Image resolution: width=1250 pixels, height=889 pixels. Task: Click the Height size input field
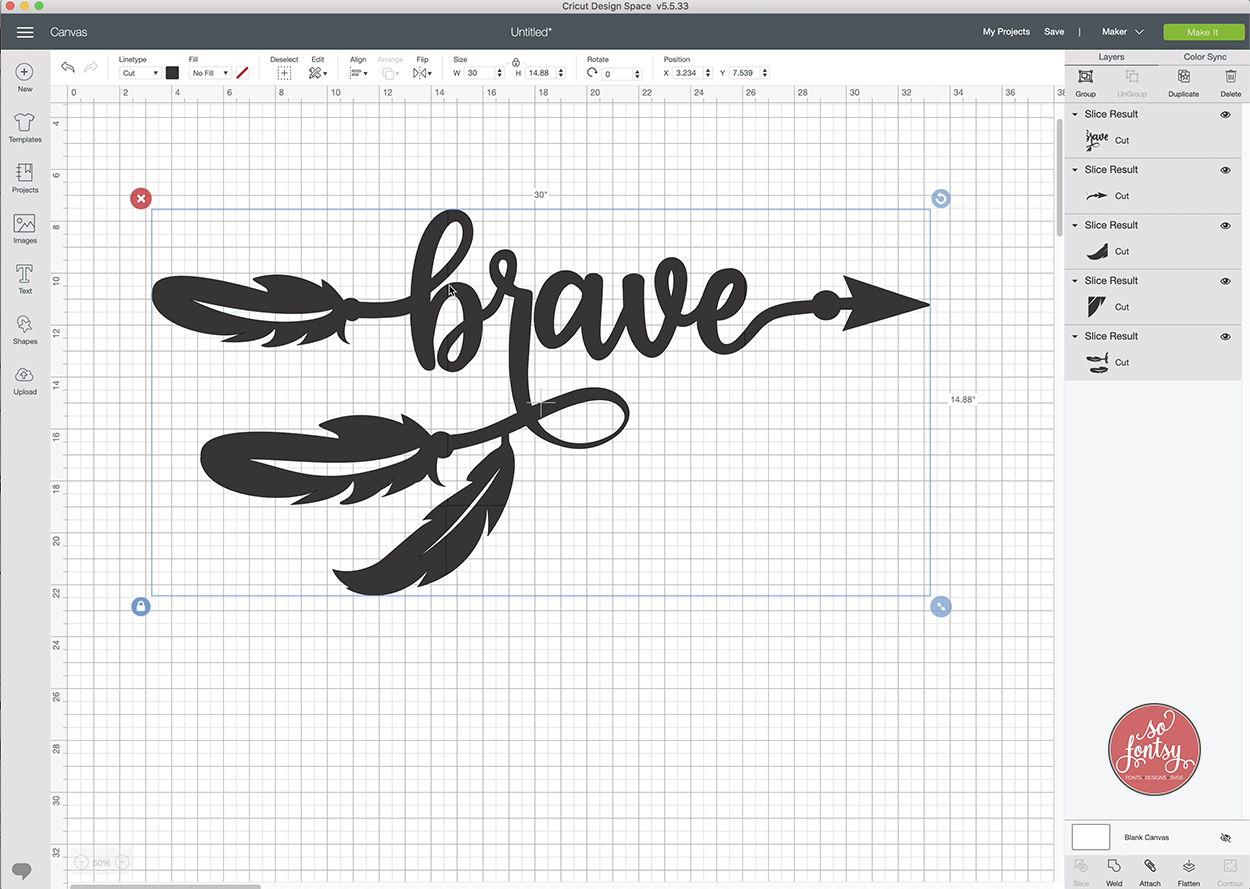point(541,73)
